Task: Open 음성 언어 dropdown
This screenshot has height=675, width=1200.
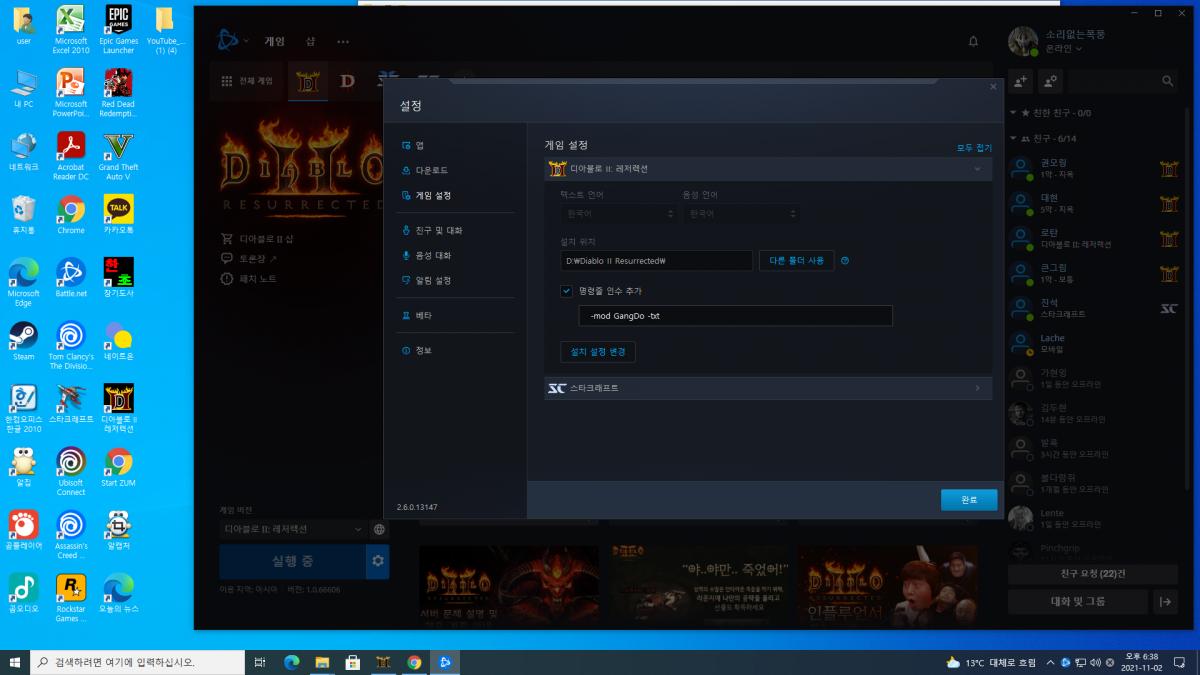Action: click(740, 213)
